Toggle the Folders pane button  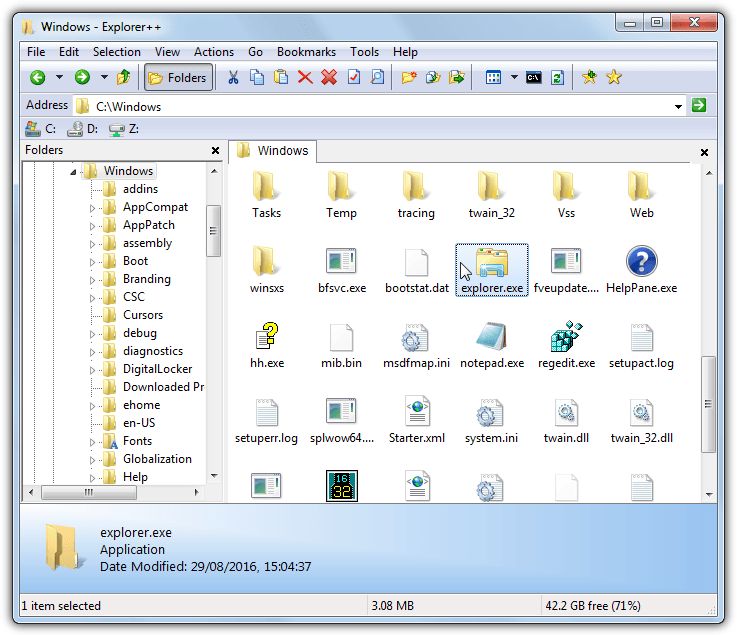(178, 78)
